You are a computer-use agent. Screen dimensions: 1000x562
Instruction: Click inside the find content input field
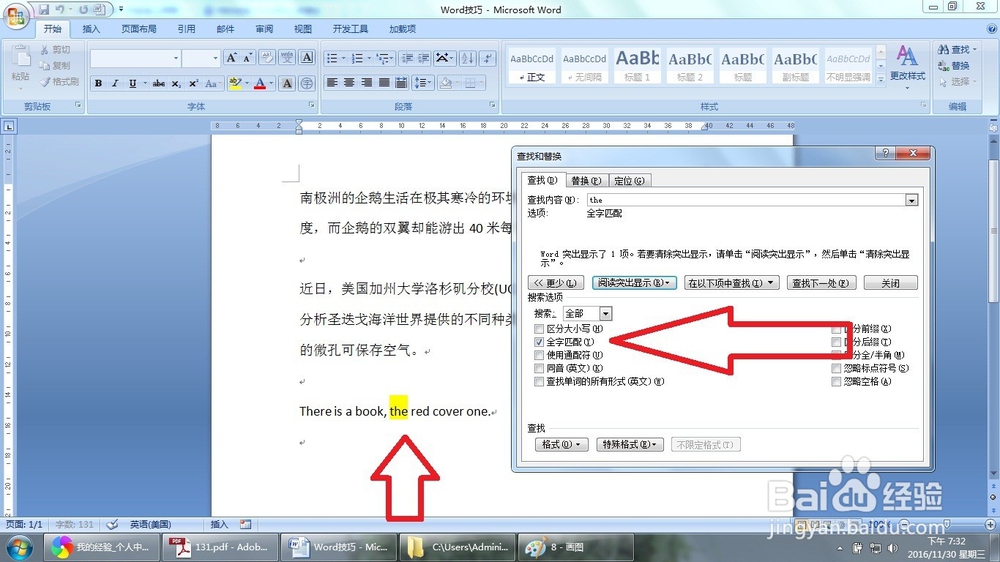point(746,200)
